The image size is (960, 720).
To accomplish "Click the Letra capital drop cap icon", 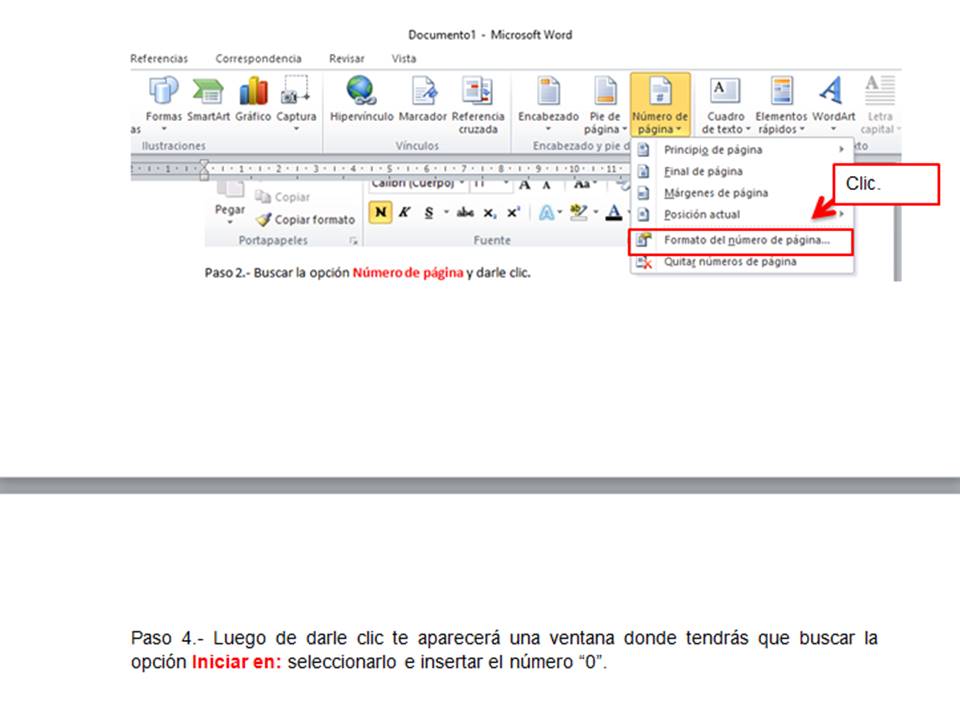I will 880,91.
